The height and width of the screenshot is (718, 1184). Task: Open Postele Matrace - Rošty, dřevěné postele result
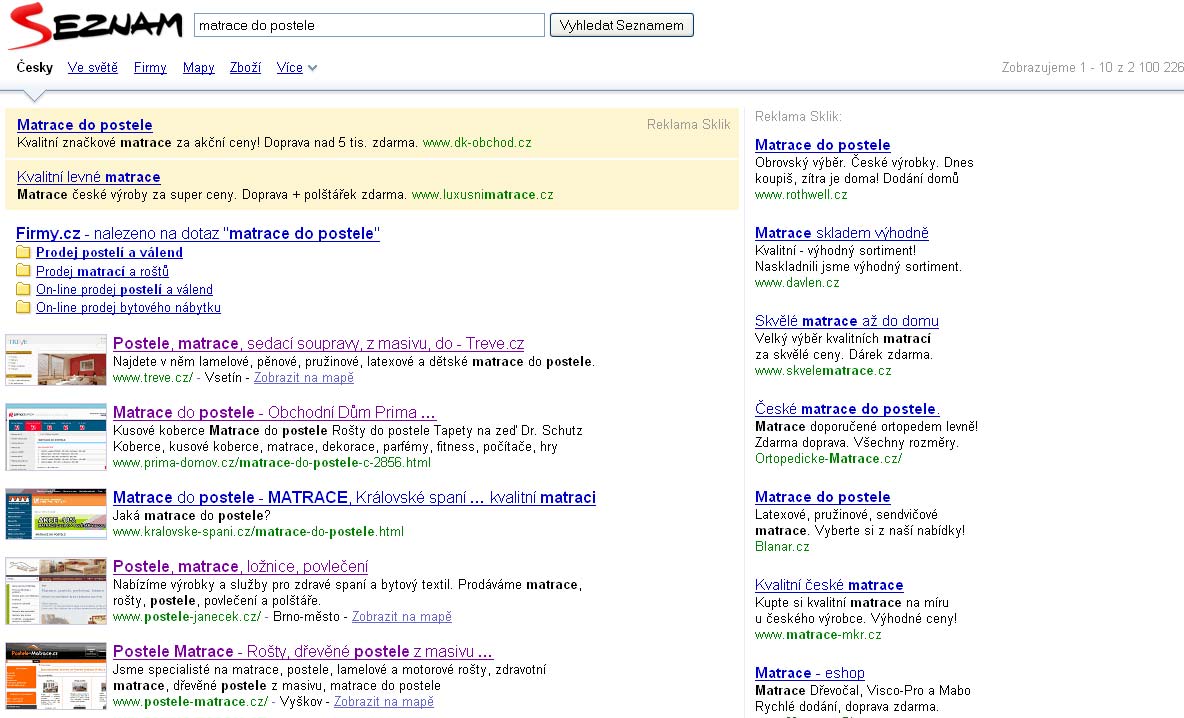pos(303,652)
